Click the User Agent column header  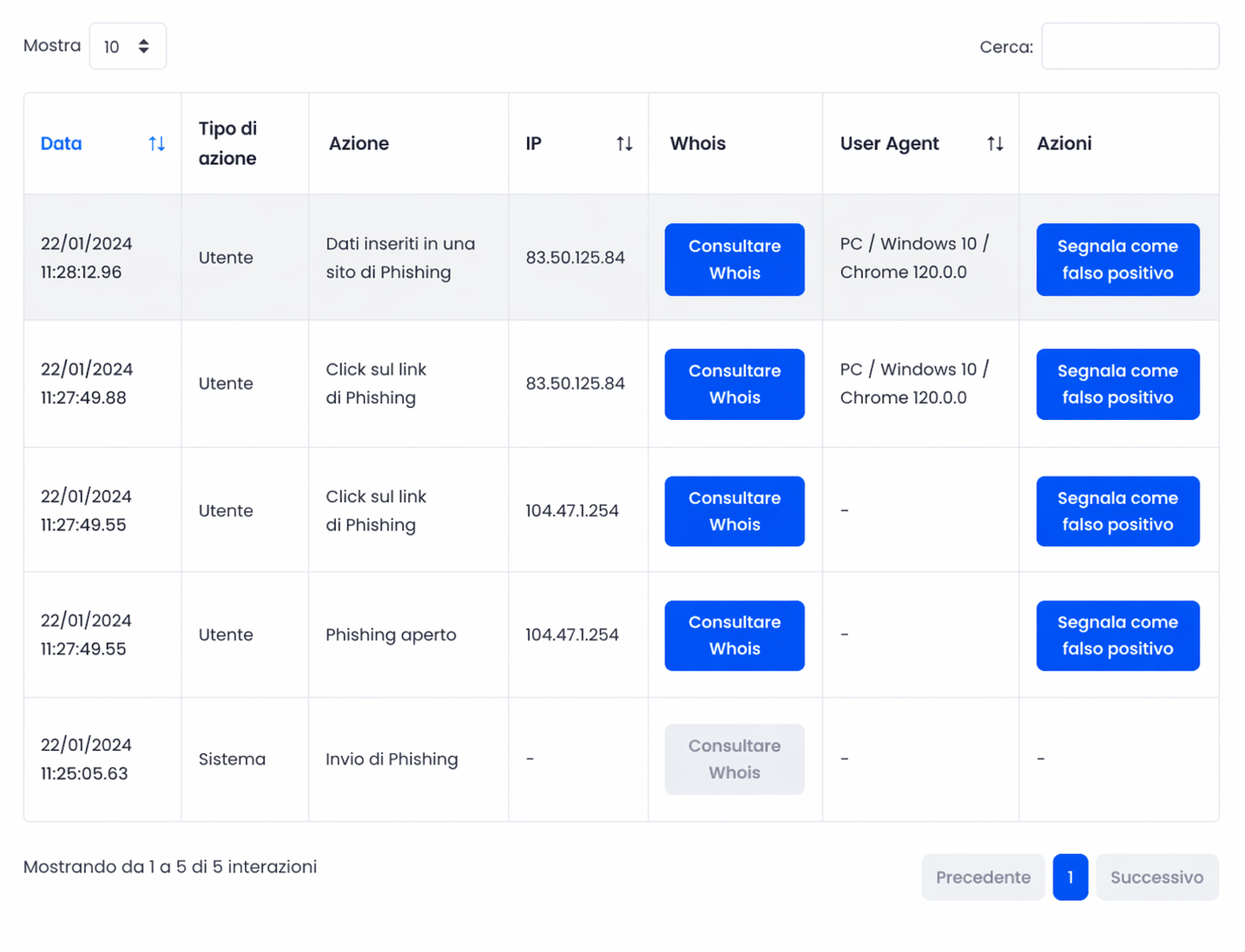[889, 144]
